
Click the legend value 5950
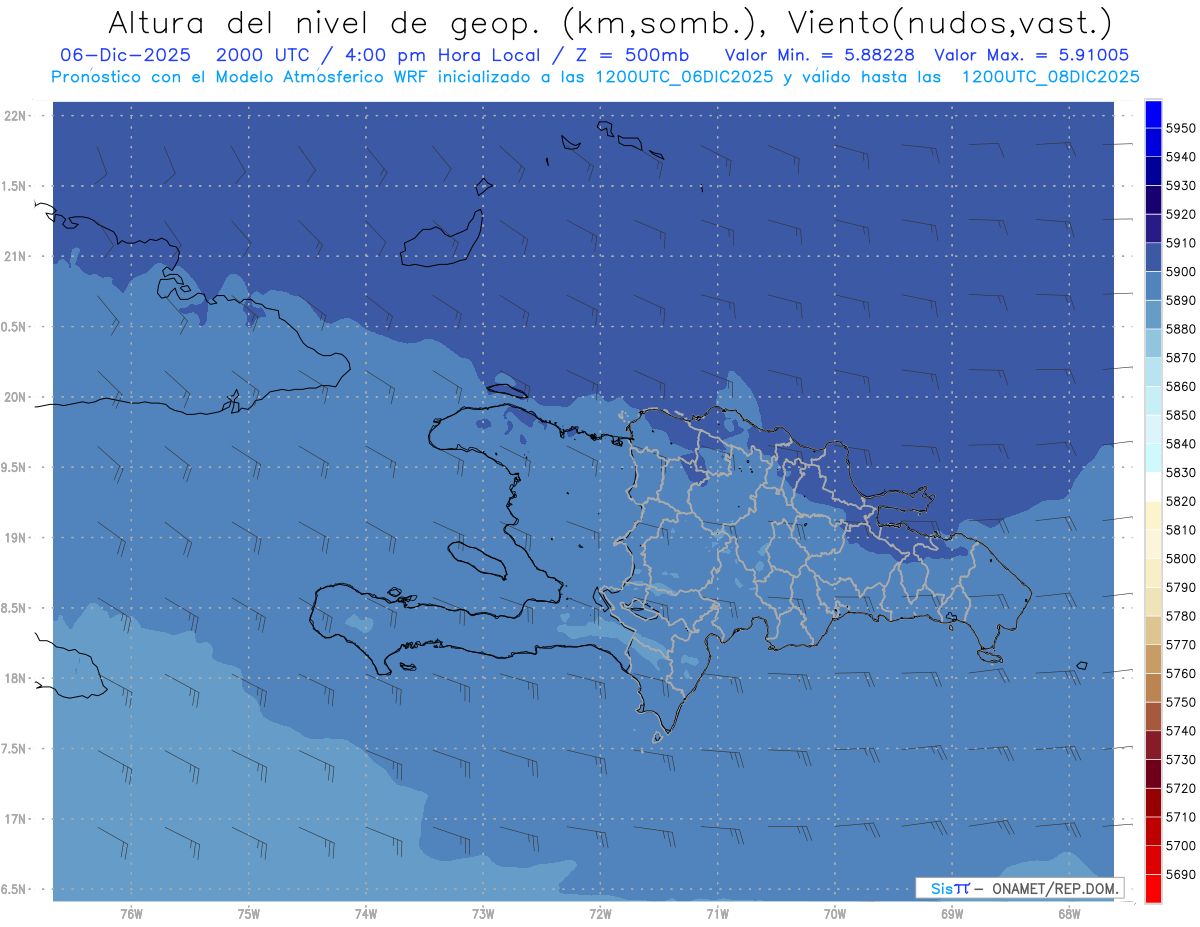tap(1180, 129)
